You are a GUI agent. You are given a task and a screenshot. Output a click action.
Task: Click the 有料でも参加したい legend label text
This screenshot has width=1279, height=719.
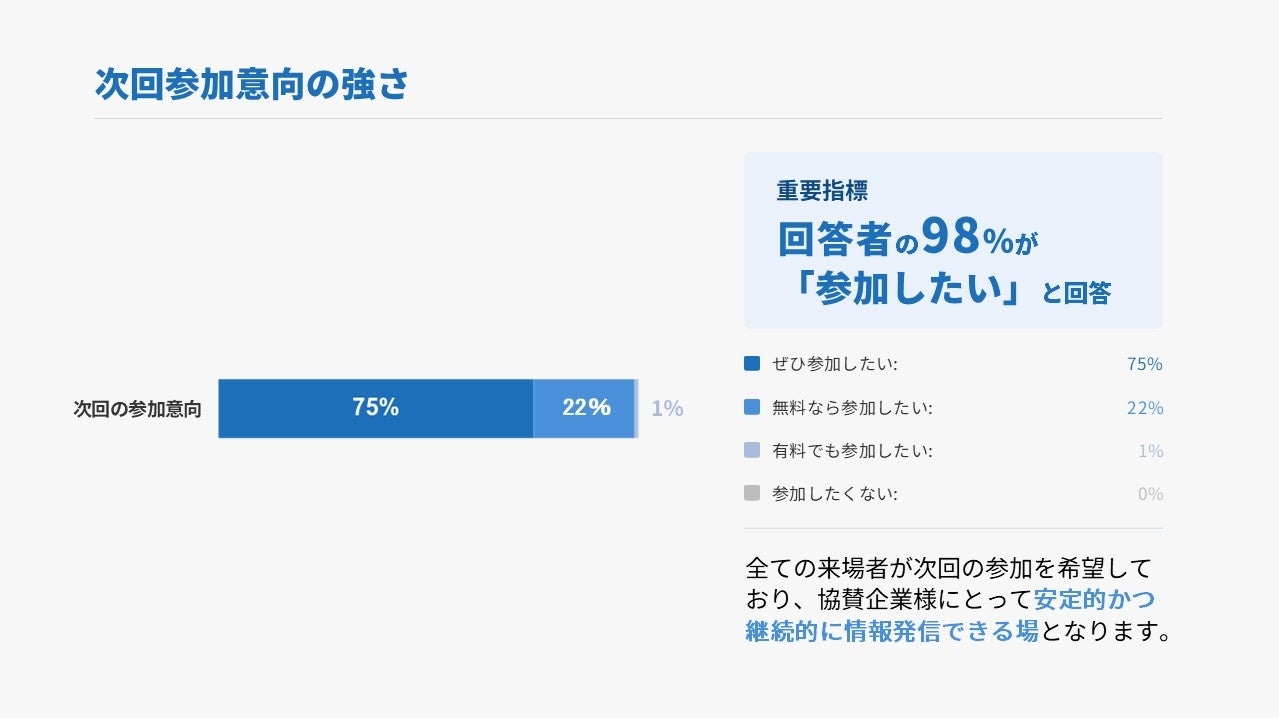[x=852, y=451]
